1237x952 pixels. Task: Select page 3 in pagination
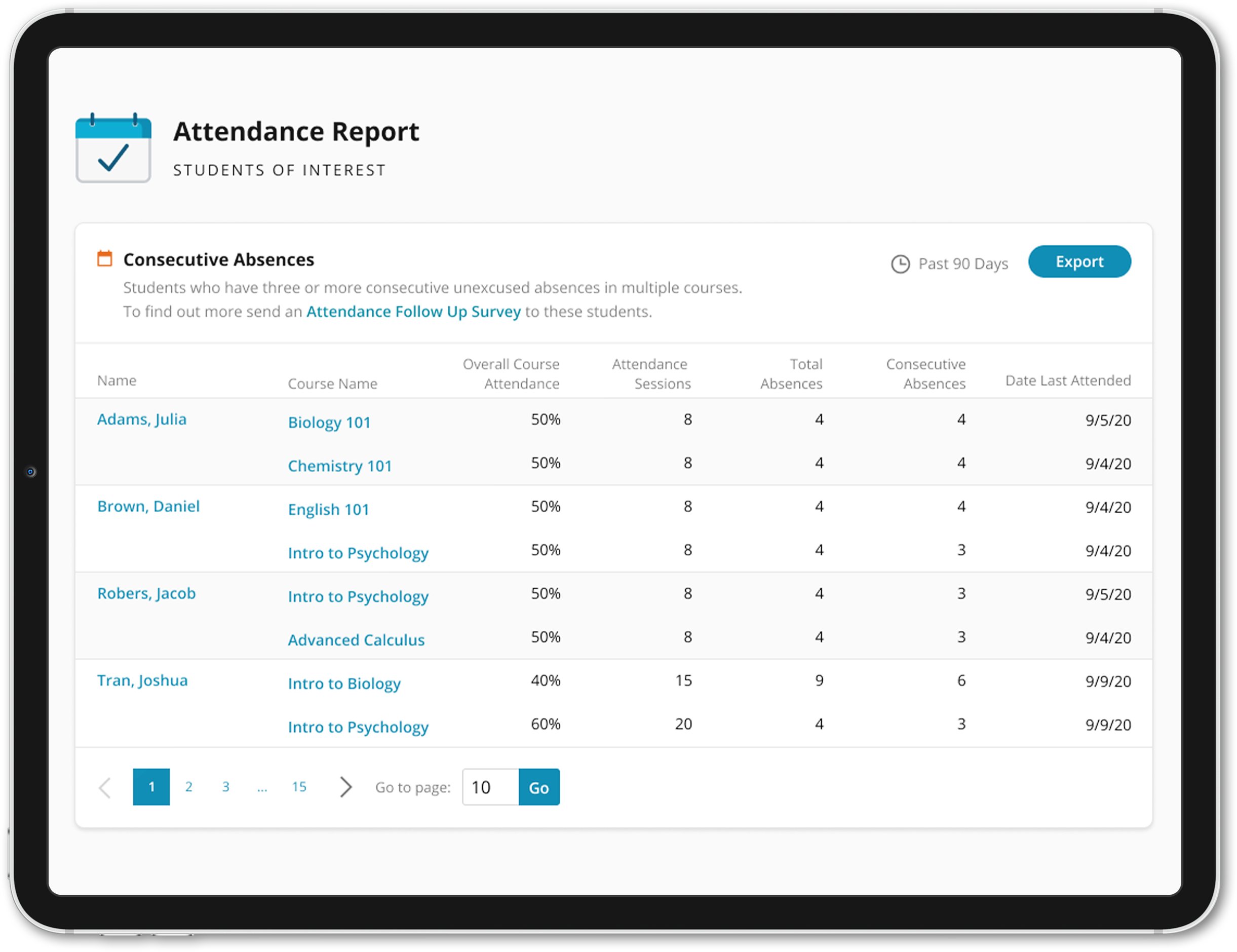(225, 787)
